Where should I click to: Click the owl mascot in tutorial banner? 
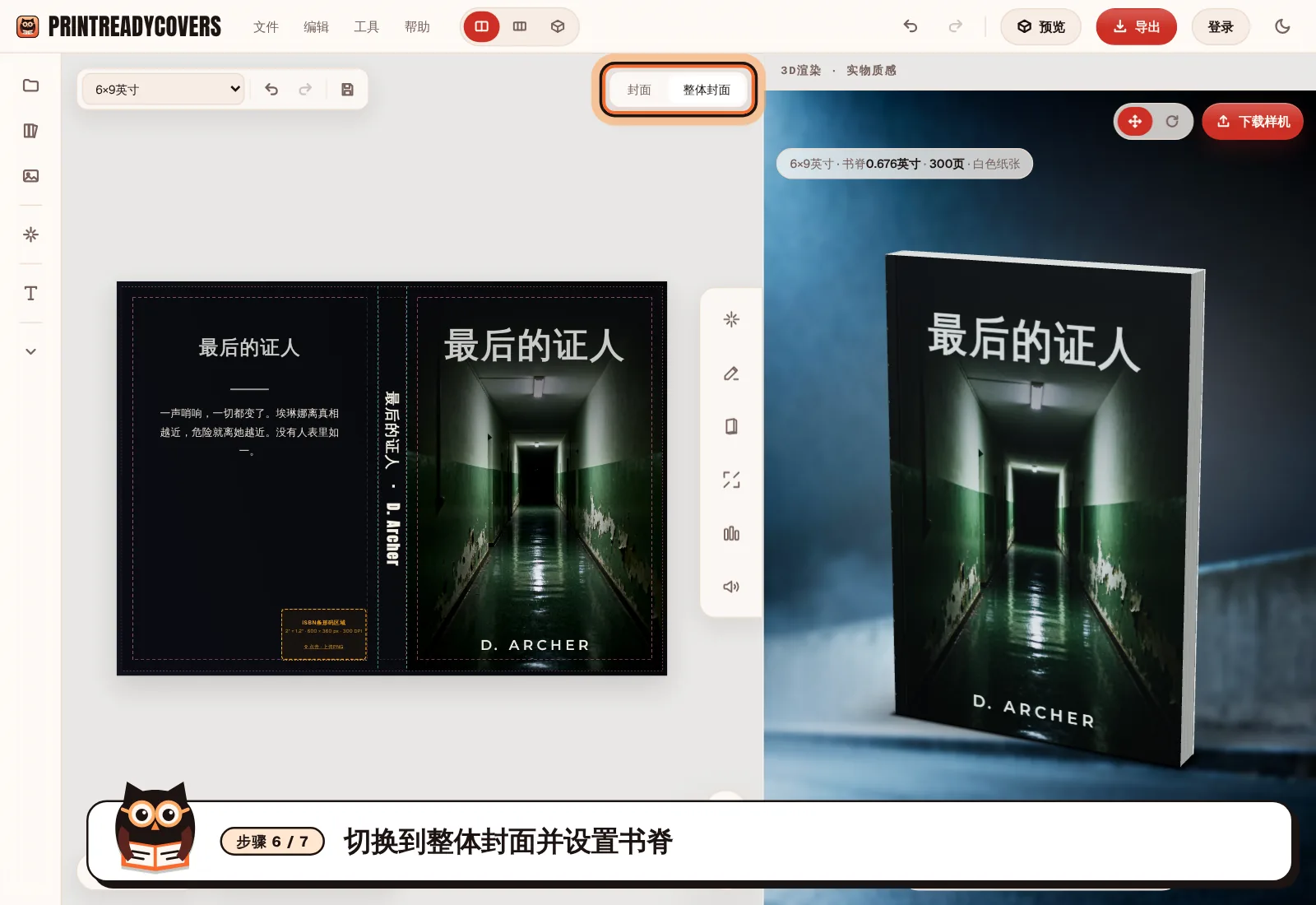point(155,828)
